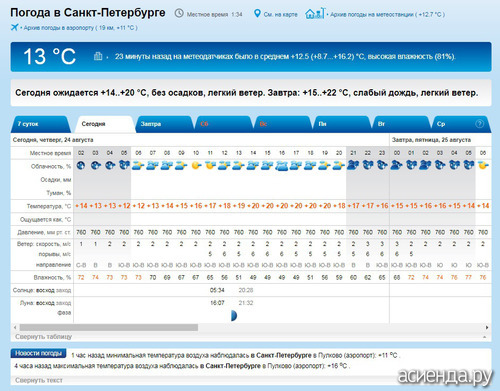Click the sunny weather icon at 10:00

196,165
